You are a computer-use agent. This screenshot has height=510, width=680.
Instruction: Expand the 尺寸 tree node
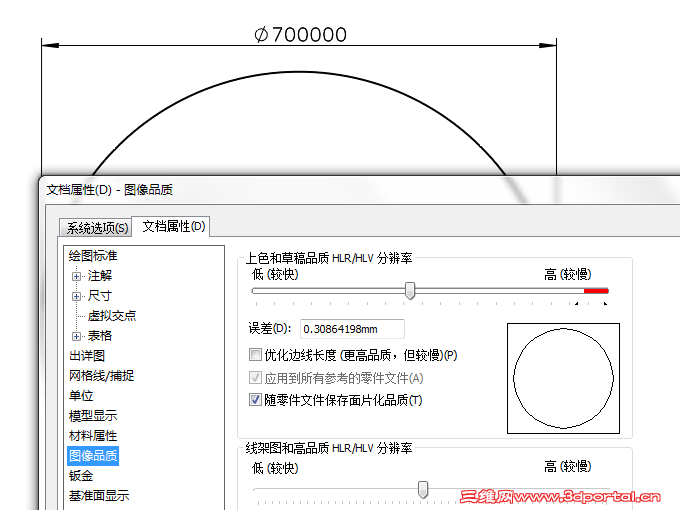tap(76, 296)
